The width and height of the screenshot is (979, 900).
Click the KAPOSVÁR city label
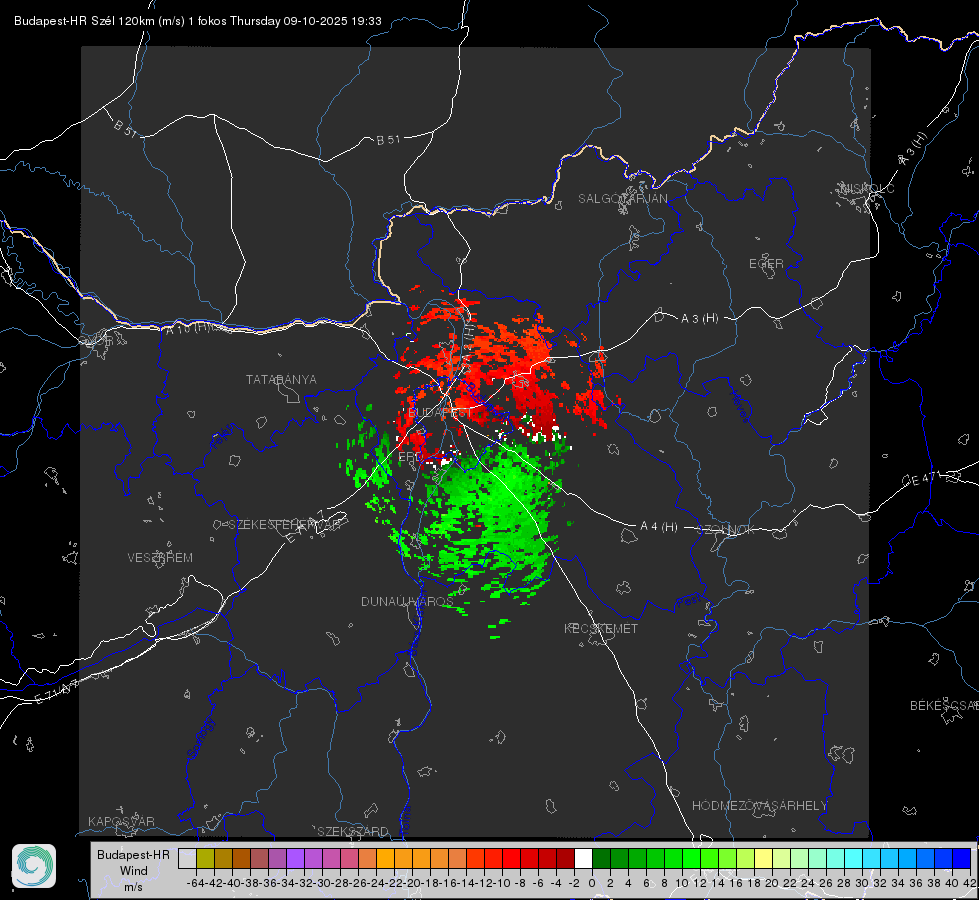coord(121,821)
